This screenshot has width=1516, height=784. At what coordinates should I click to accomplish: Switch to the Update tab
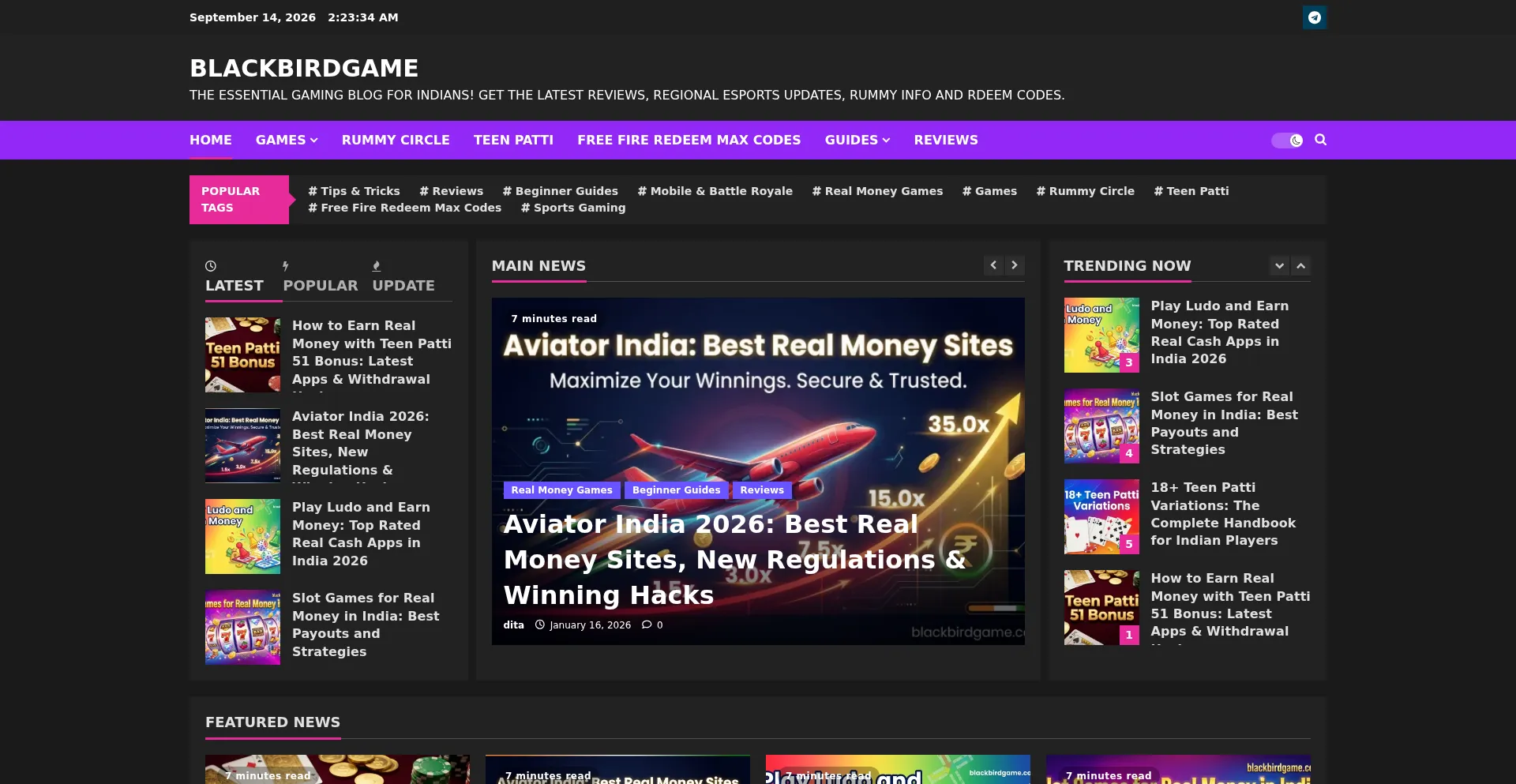click(403, 277)
